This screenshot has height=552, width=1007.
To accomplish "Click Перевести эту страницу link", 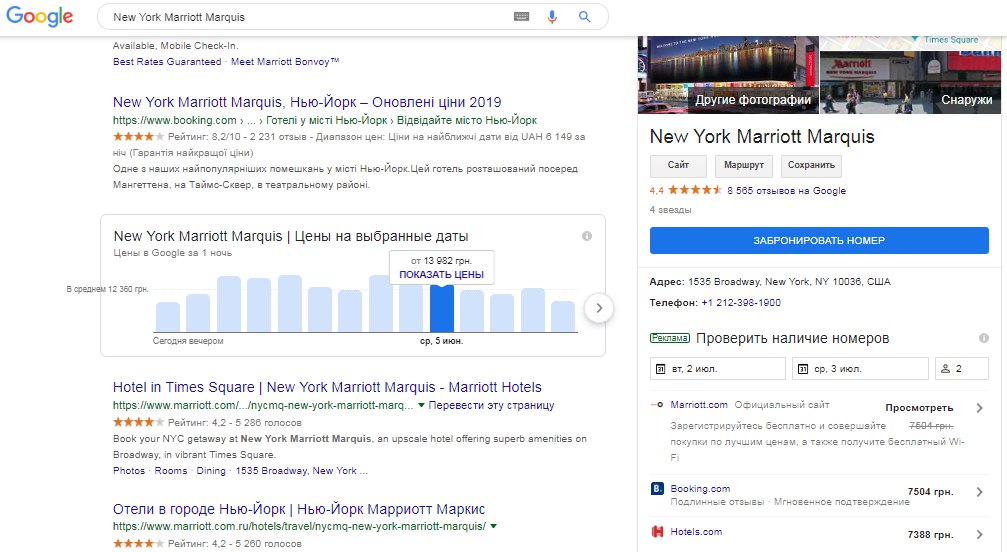I will click(x=491, y=406).
